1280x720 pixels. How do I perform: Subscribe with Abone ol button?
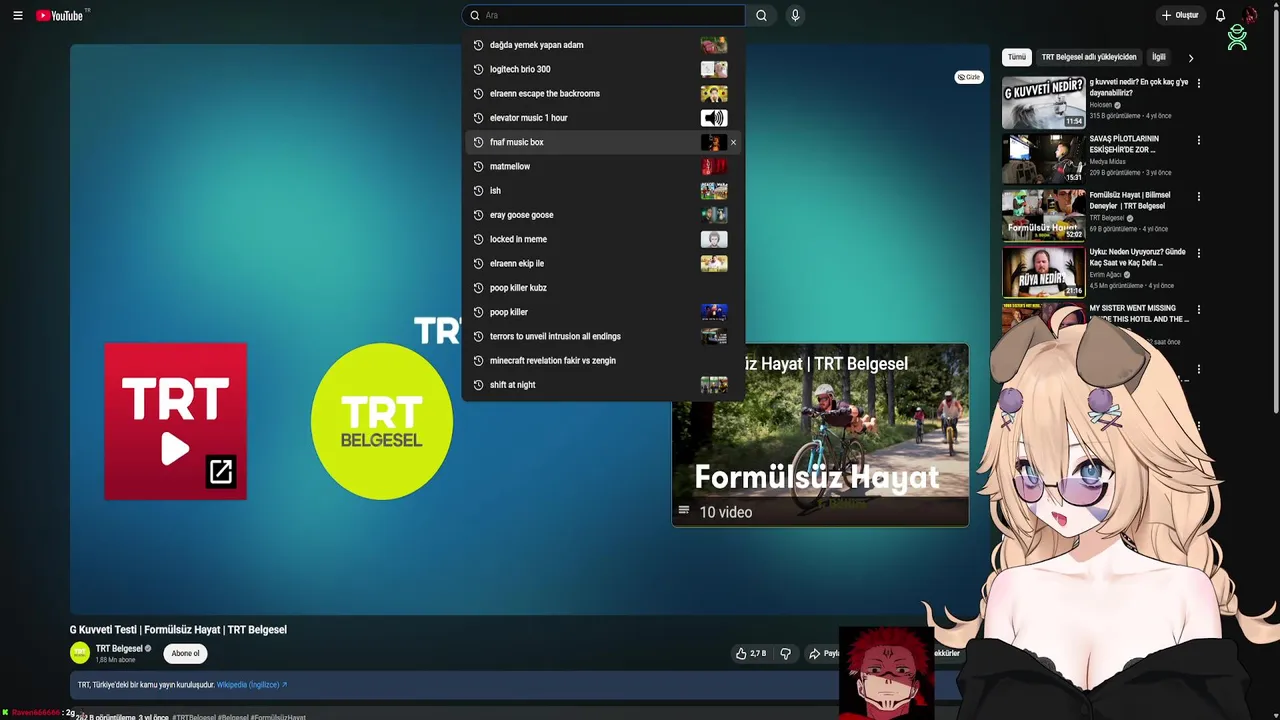tap(185, 653)
